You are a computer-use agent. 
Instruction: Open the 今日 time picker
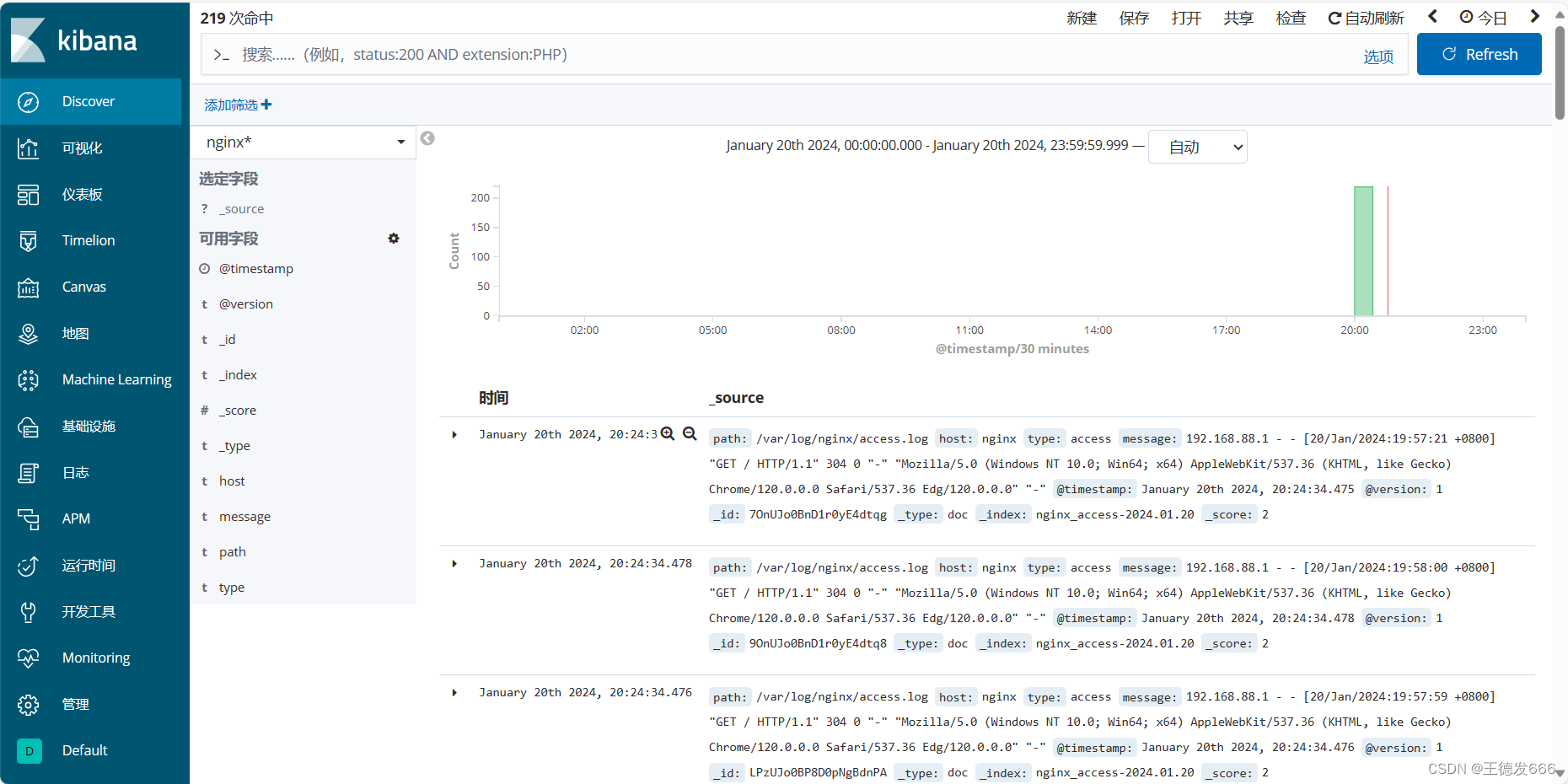pyautogui.click(x=1484, y=18)
